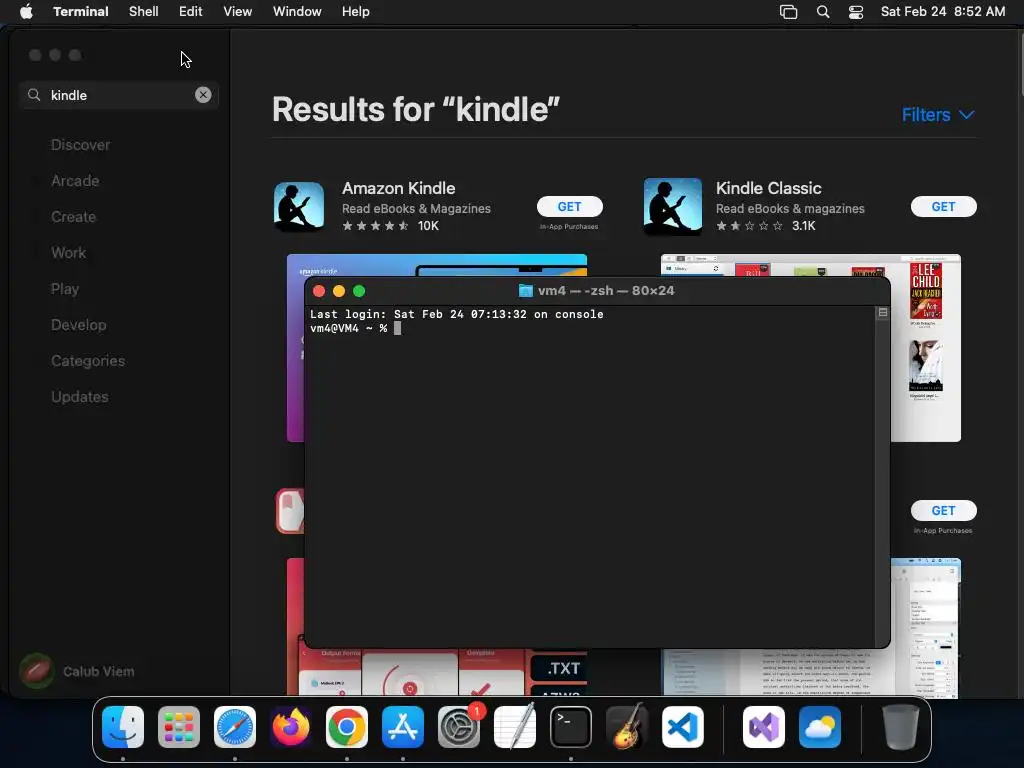Zoom the Terminal window with green button
Screen dimensions: 1024x768
(x=359, y=291)
